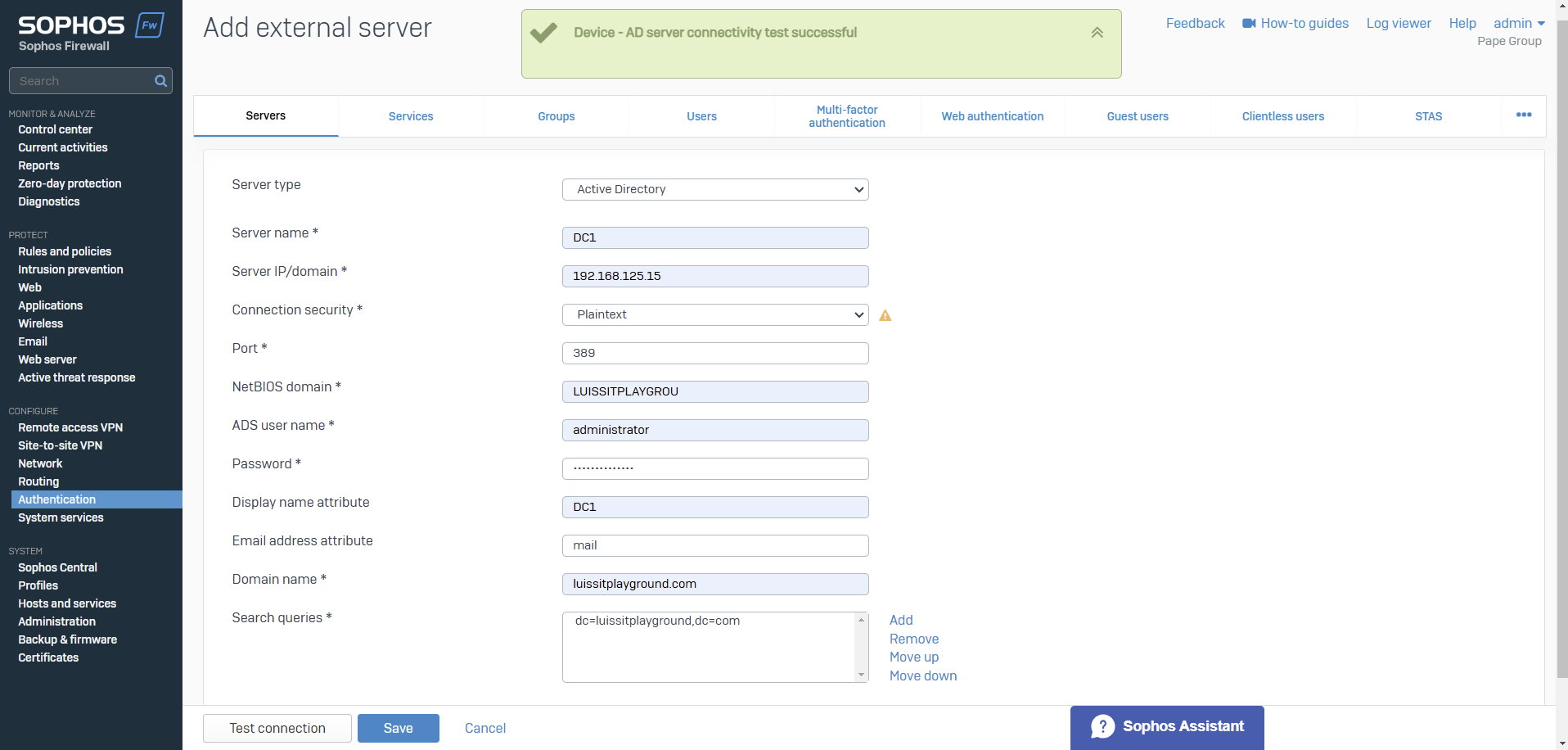Open Hosts and services
This screenshot has height=750, width=1568.
[67, 603]
